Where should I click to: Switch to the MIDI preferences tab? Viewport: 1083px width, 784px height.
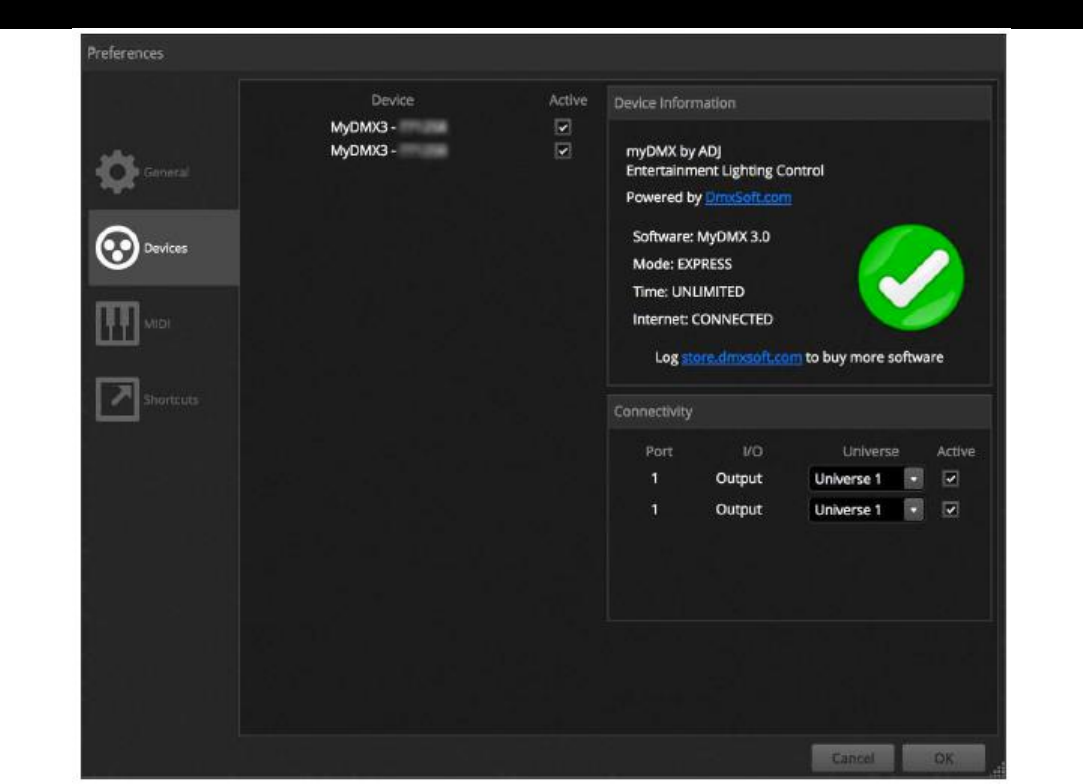coord(164,324)
